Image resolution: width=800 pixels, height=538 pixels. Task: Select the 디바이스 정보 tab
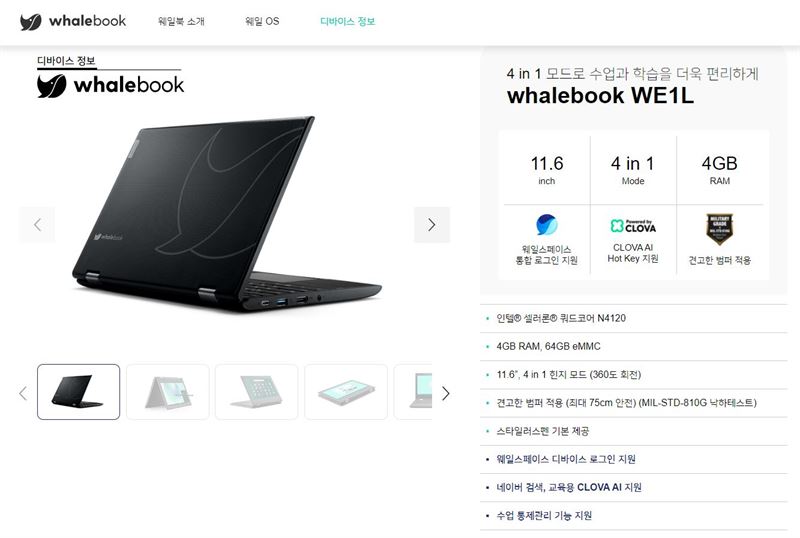[x=347, y=21]
